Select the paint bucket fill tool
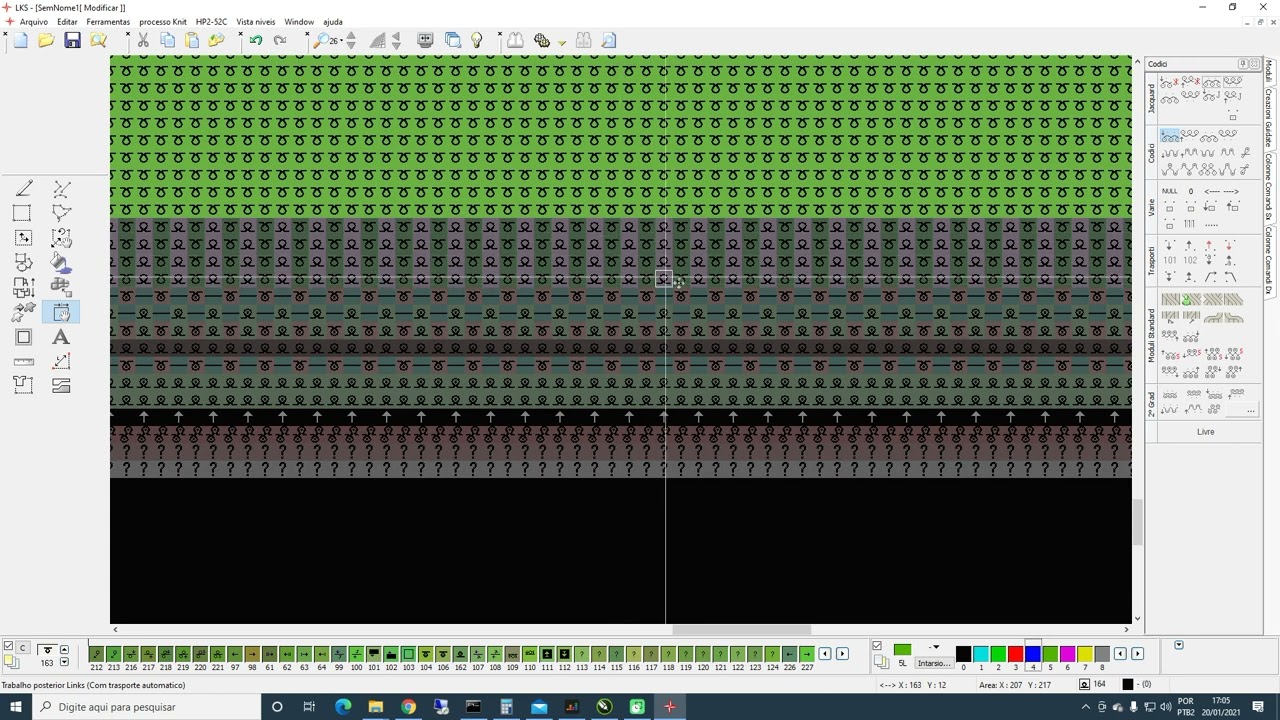This screenshot has height=720, width=1280. [61, 263]
